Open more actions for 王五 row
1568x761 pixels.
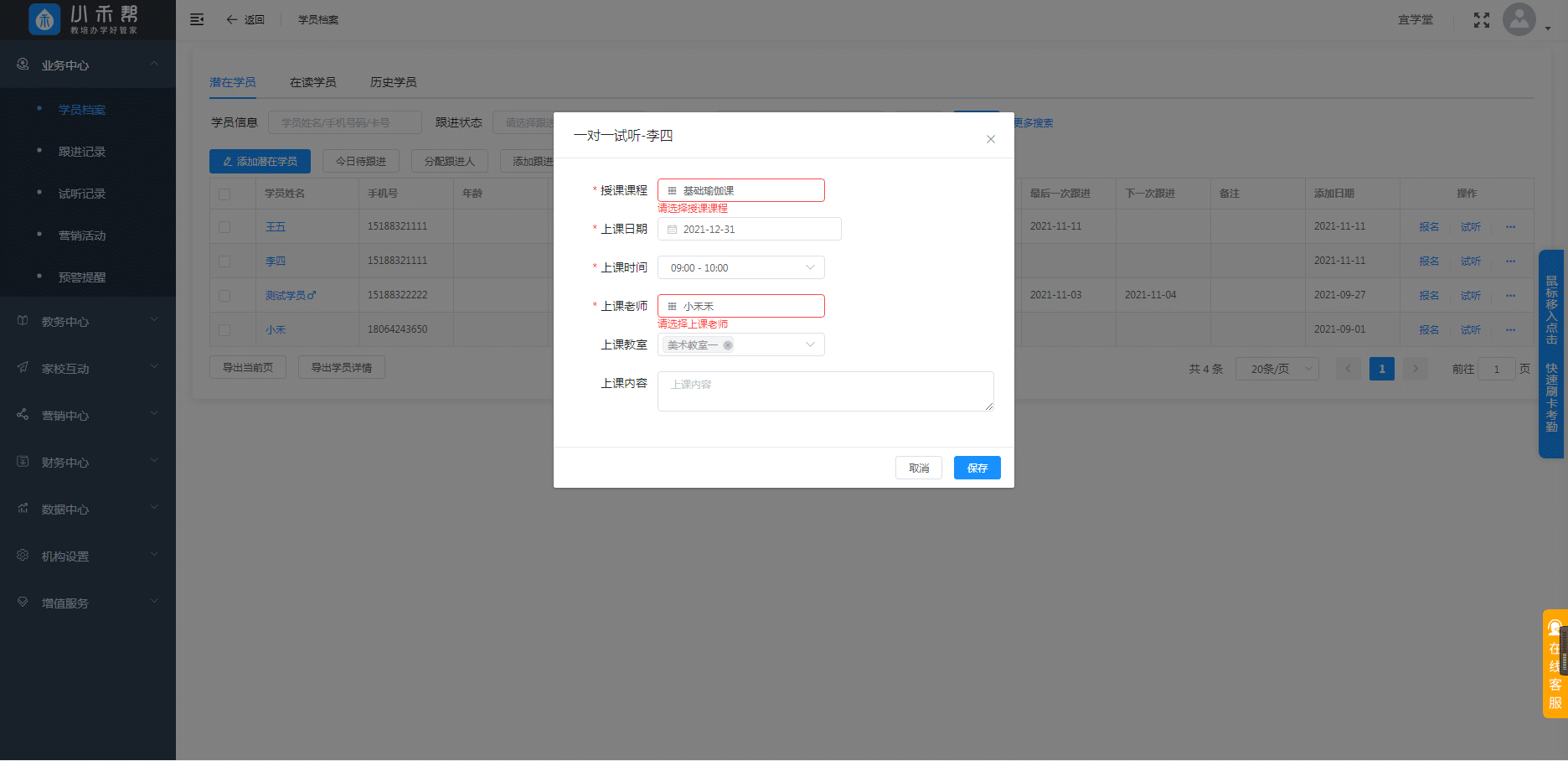(x=1510, y=227)
